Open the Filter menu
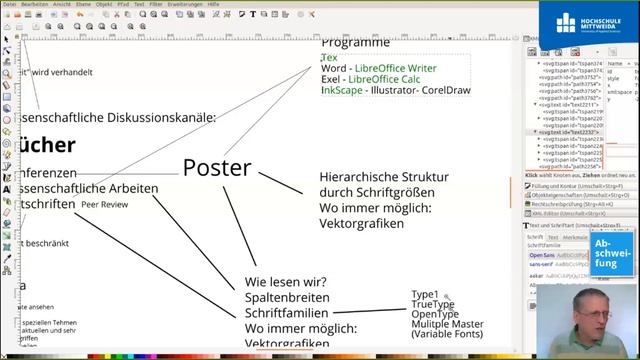Viewport: 640px width, 360px height. click(156, 4)
